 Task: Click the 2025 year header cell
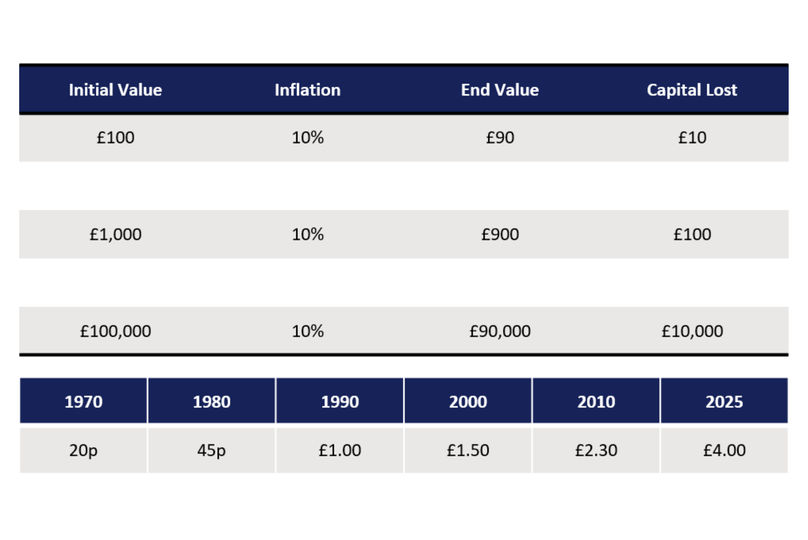tap(724, 402)
